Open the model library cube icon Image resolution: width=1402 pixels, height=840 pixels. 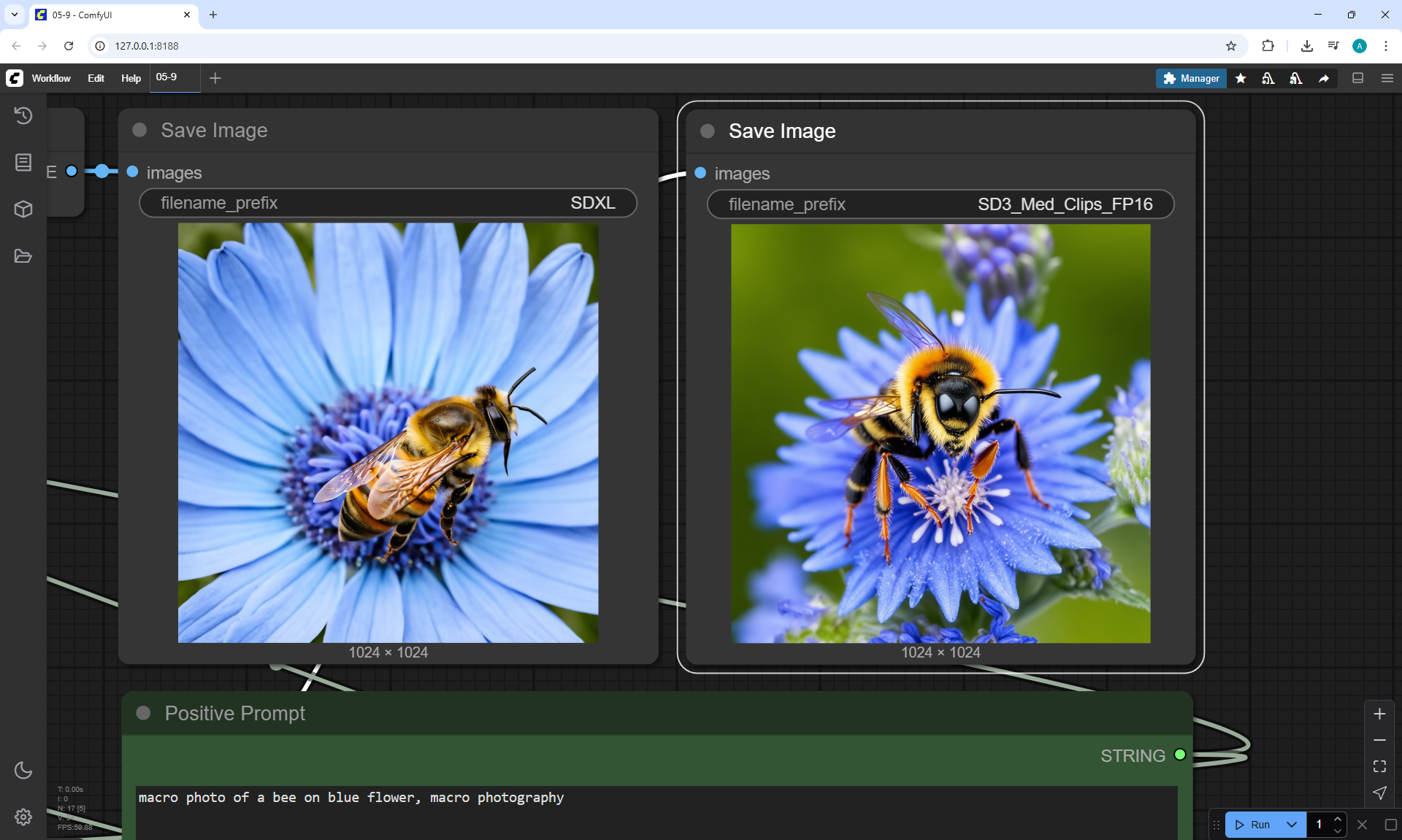(x=23, y=209)
